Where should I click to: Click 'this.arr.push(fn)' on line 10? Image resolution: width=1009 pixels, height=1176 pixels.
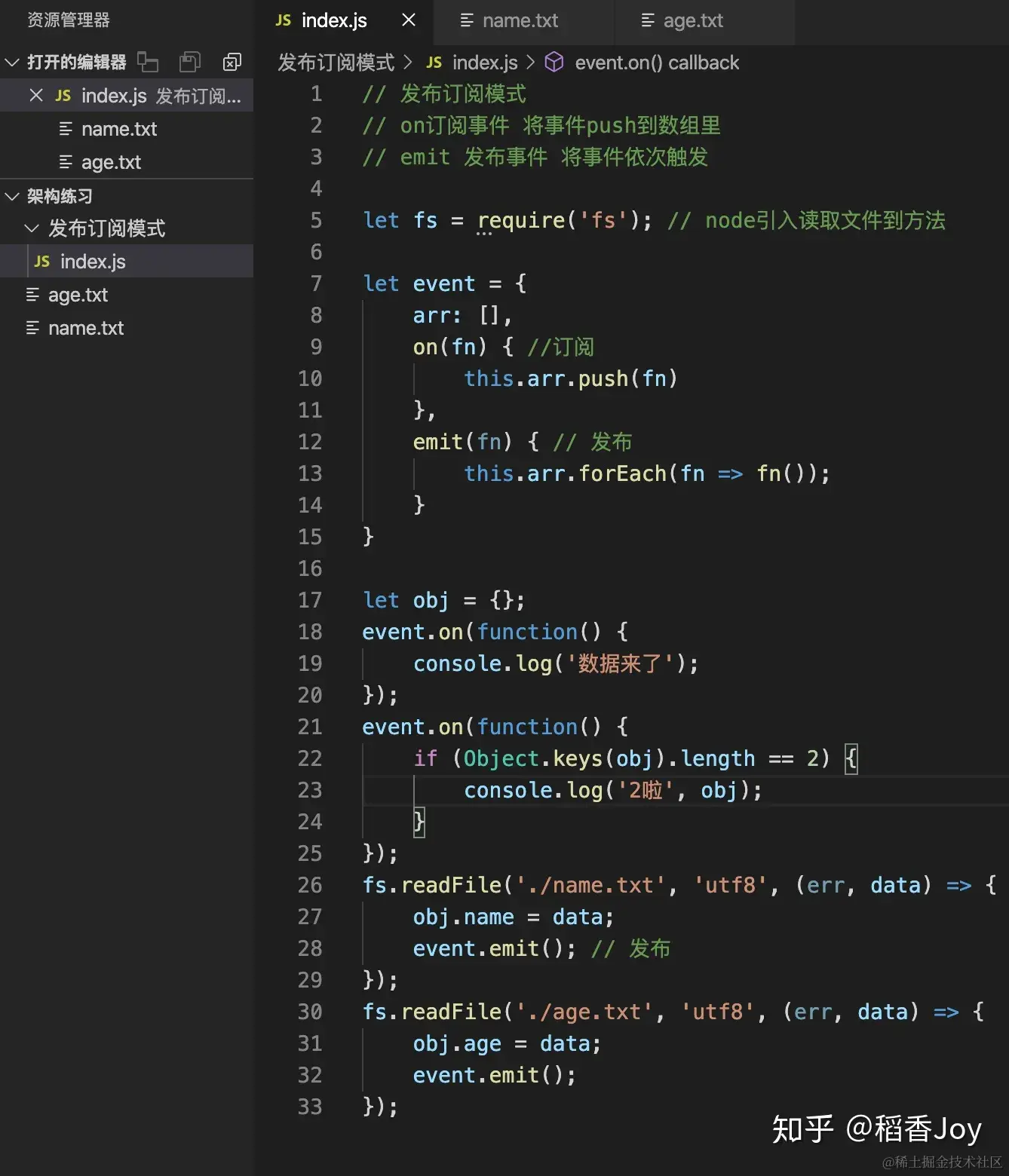pyautogui.click(x=571, y=378)
